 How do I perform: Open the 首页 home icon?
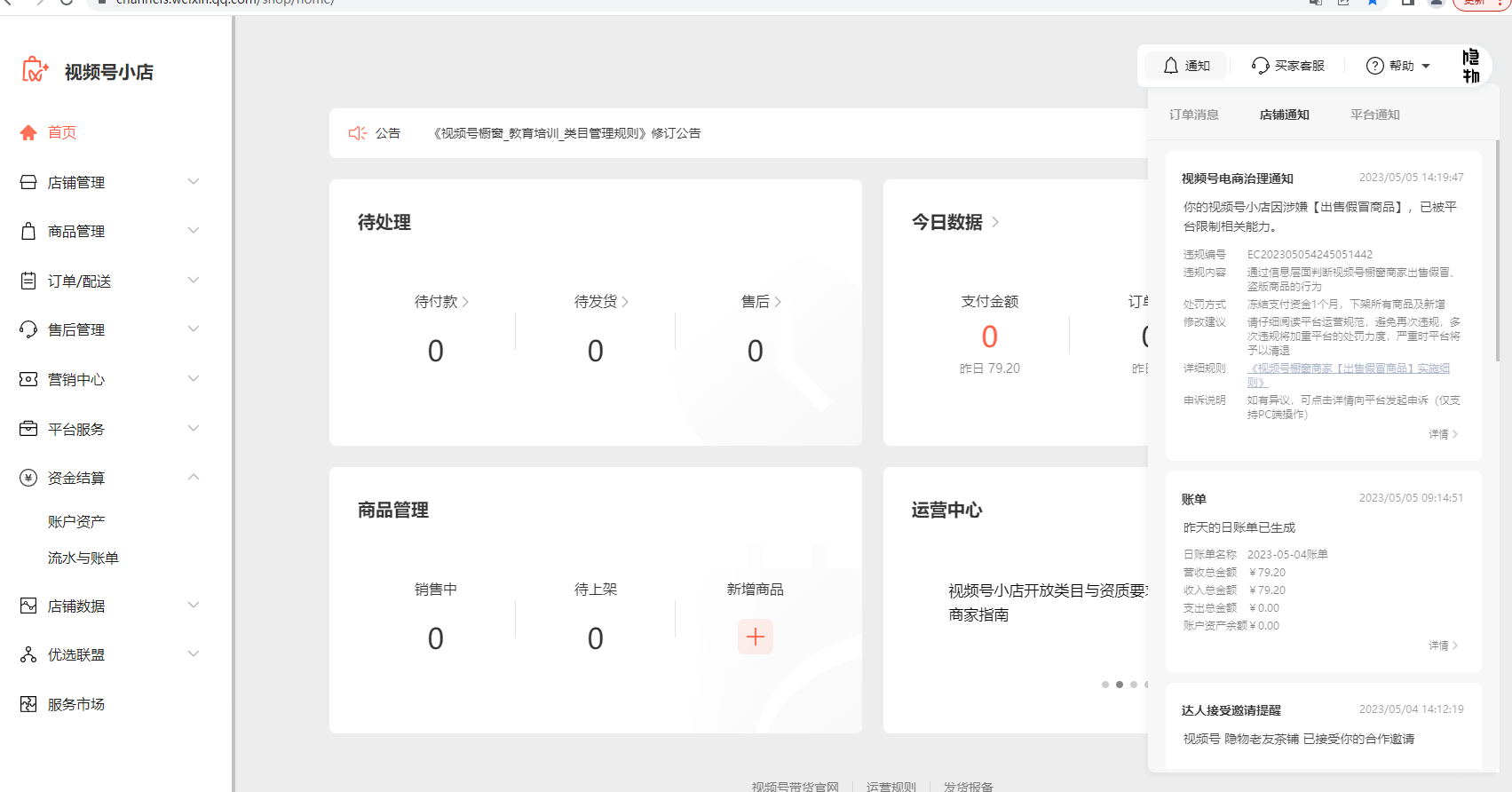click(x=28, y=132)
